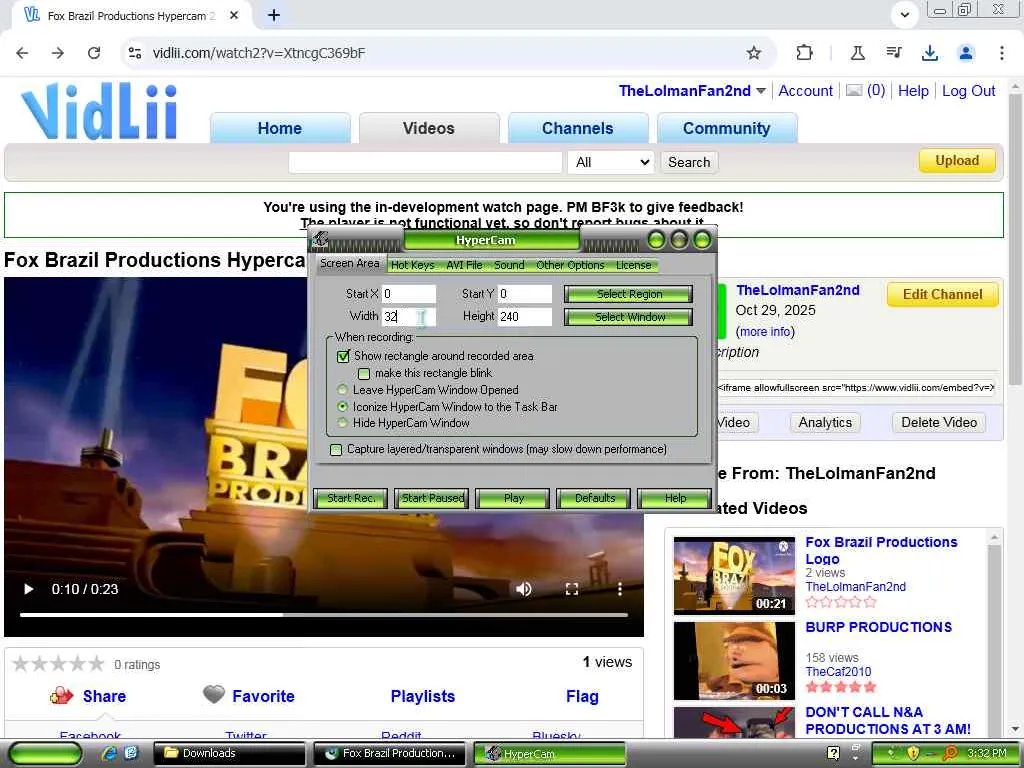This screenshot has height=768, width=1024.
Task: Toggle Show rectangle around recorded area
Action: click(x=344, y=357)
